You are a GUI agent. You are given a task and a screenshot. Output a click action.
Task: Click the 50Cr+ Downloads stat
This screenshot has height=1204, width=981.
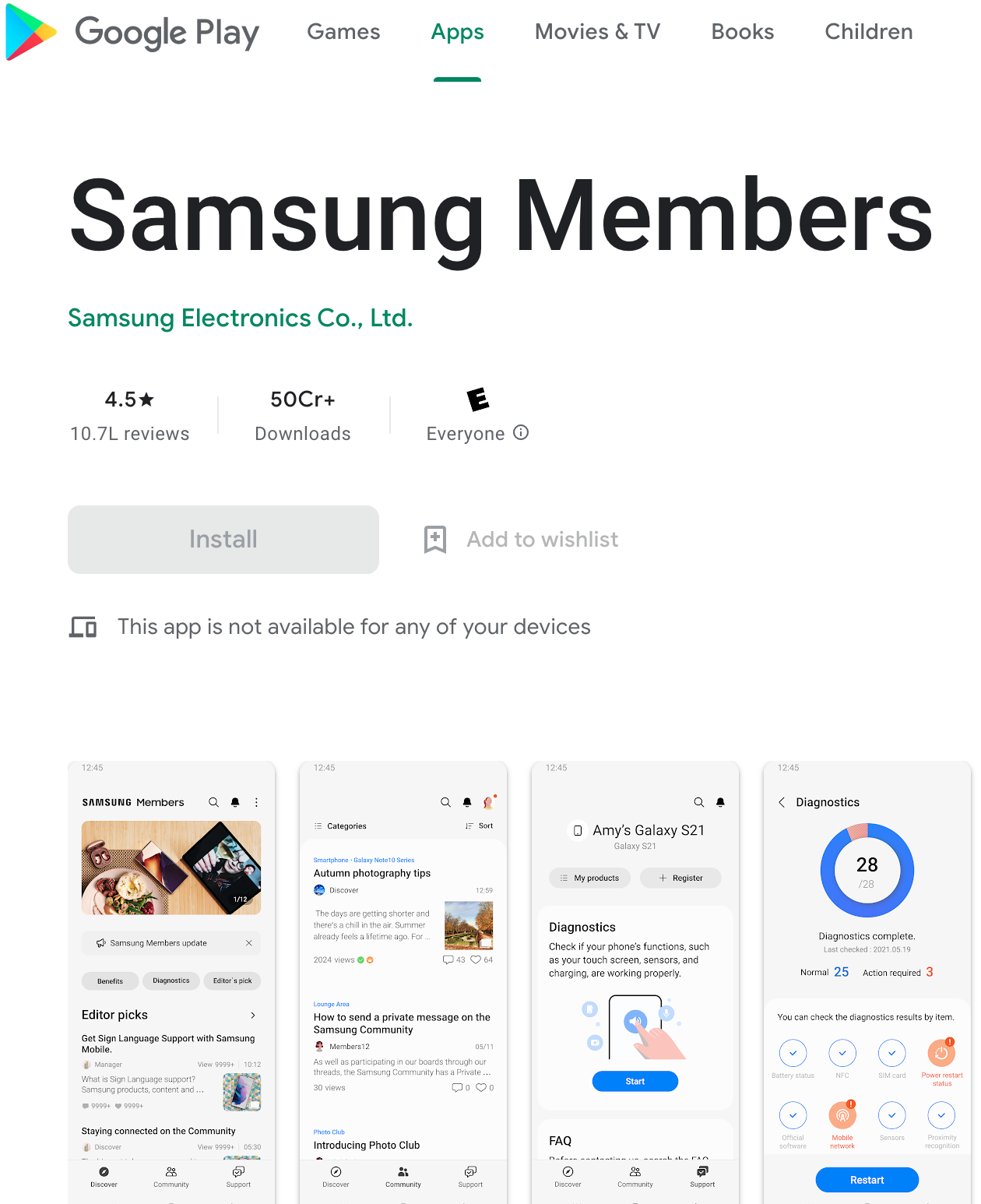[x=303, y=417]
